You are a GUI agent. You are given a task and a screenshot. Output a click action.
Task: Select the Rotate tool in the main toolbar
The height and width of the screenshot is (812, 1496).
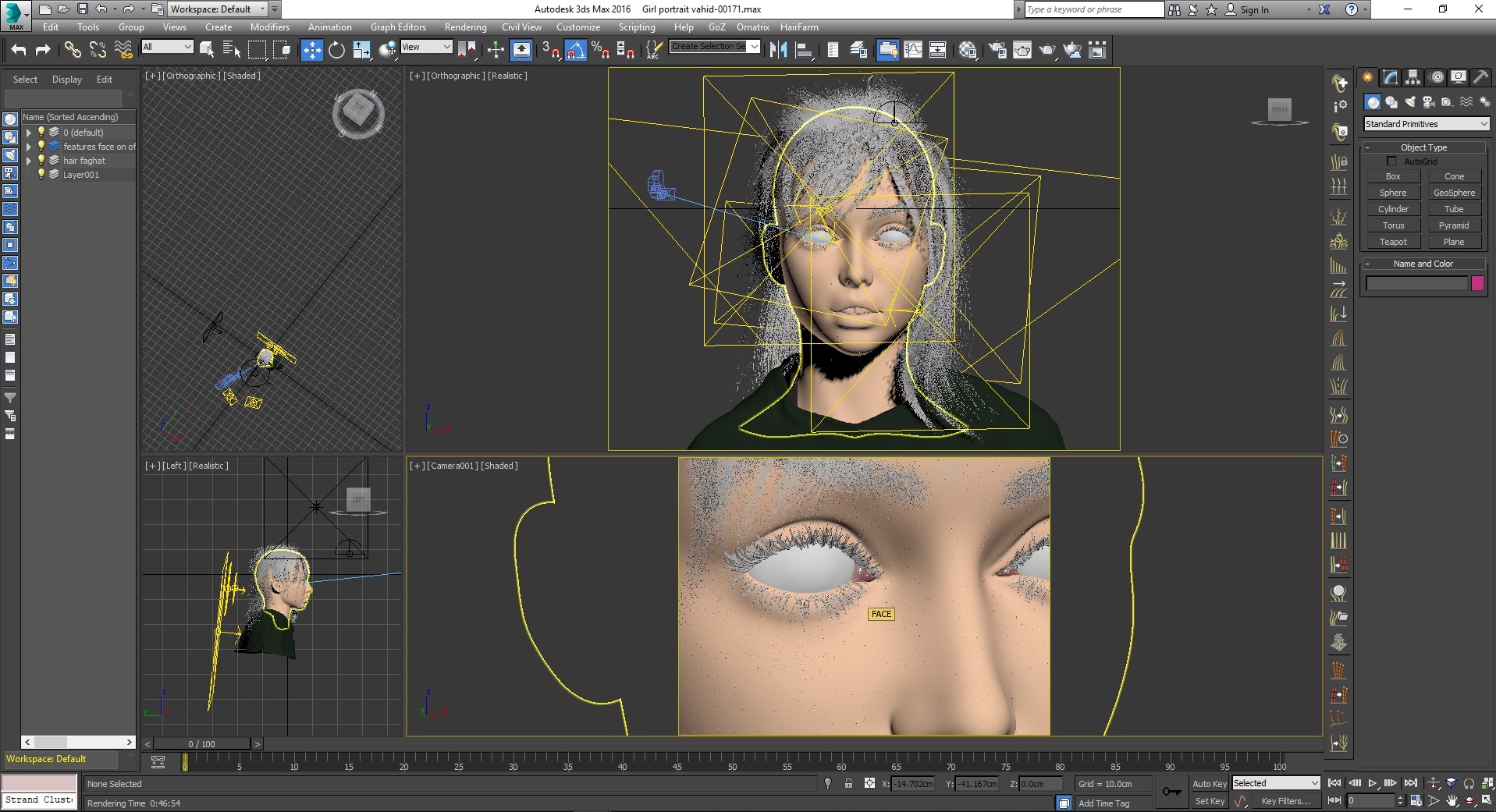tap(336, 51)
